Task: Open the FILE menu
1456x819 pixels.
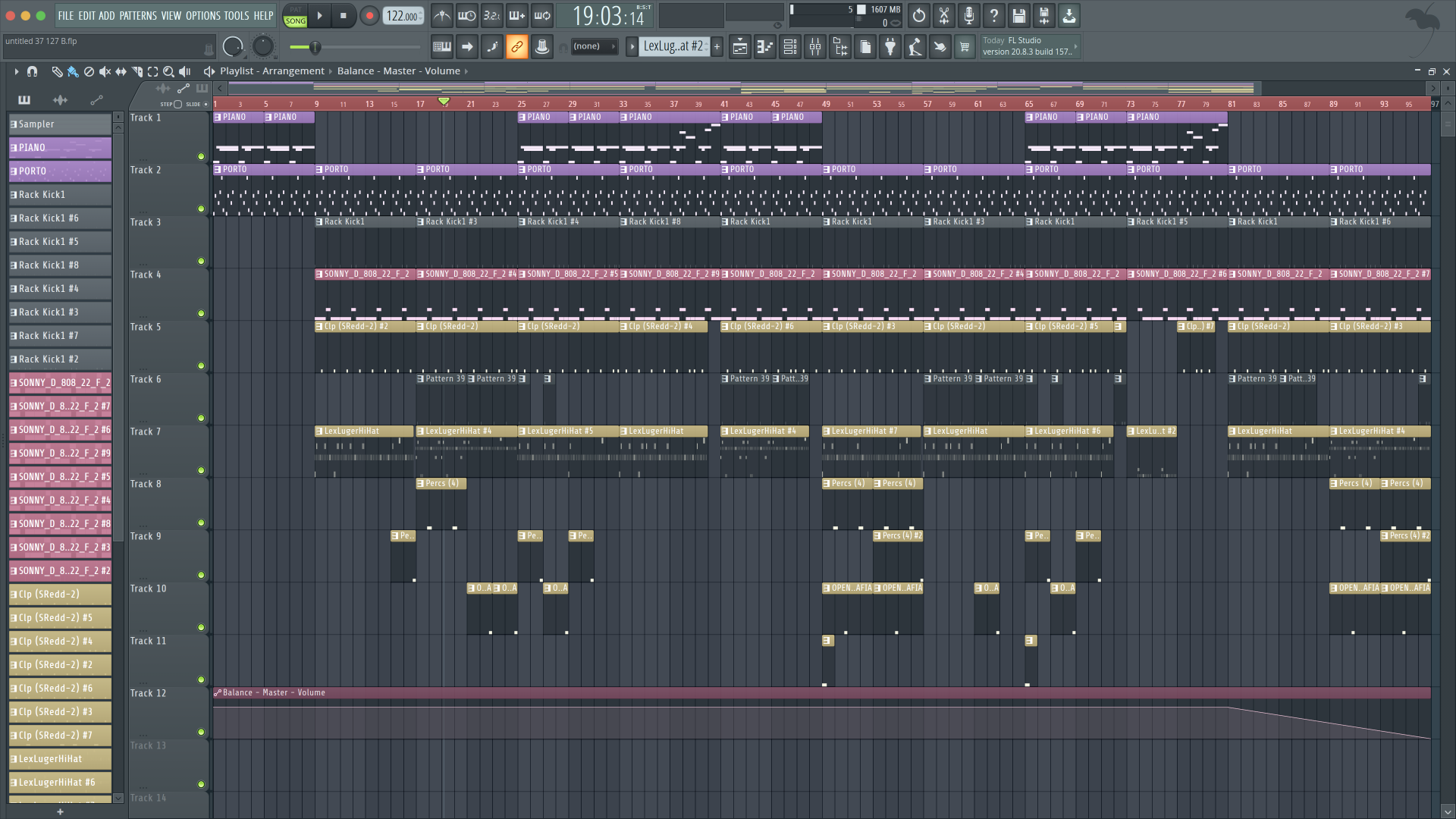Action: click(66, 15)
